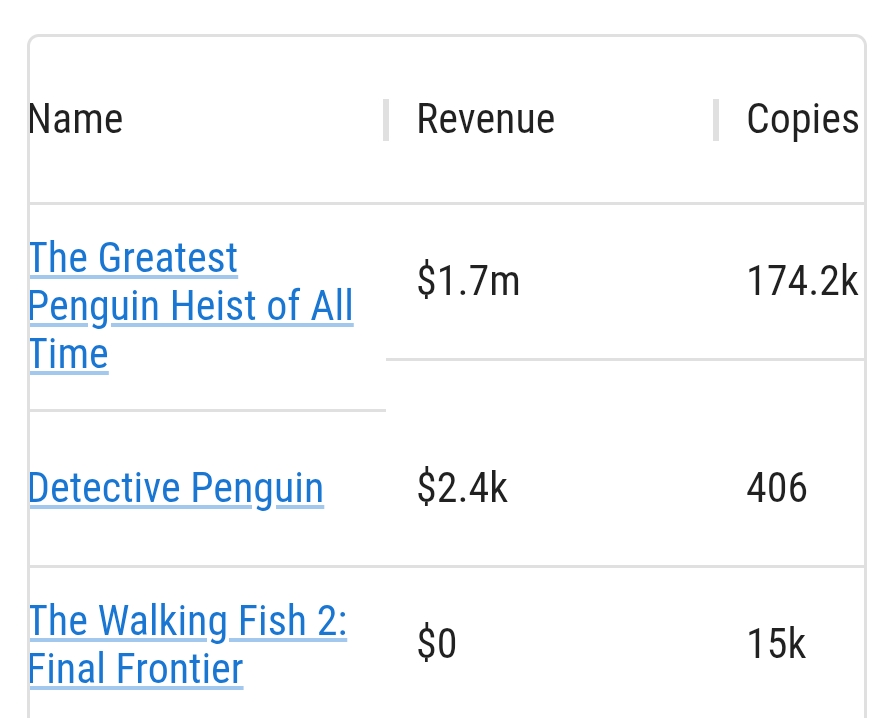This screenshot has height=718, width=879.
Task: Select the 406 copies cell
Action: [776, 488]
